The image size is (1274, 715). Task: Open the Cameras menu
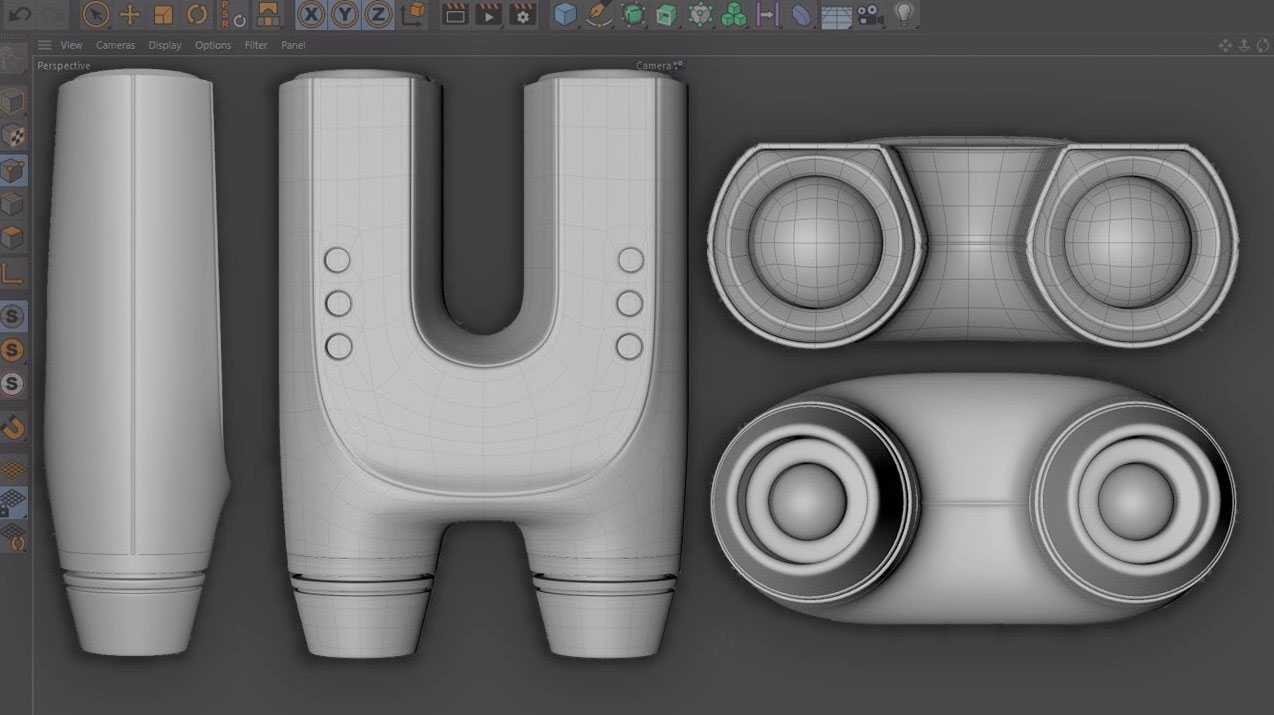[x=115, y=45]
